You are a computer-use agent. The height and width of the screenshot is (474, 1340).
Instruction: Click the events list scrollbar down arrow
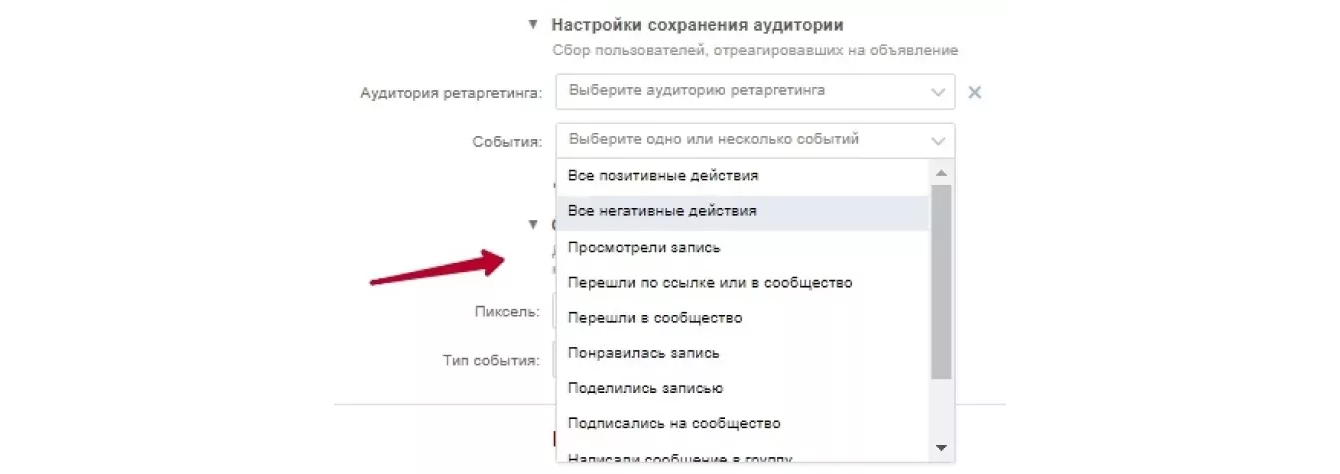tap(940, 447)
